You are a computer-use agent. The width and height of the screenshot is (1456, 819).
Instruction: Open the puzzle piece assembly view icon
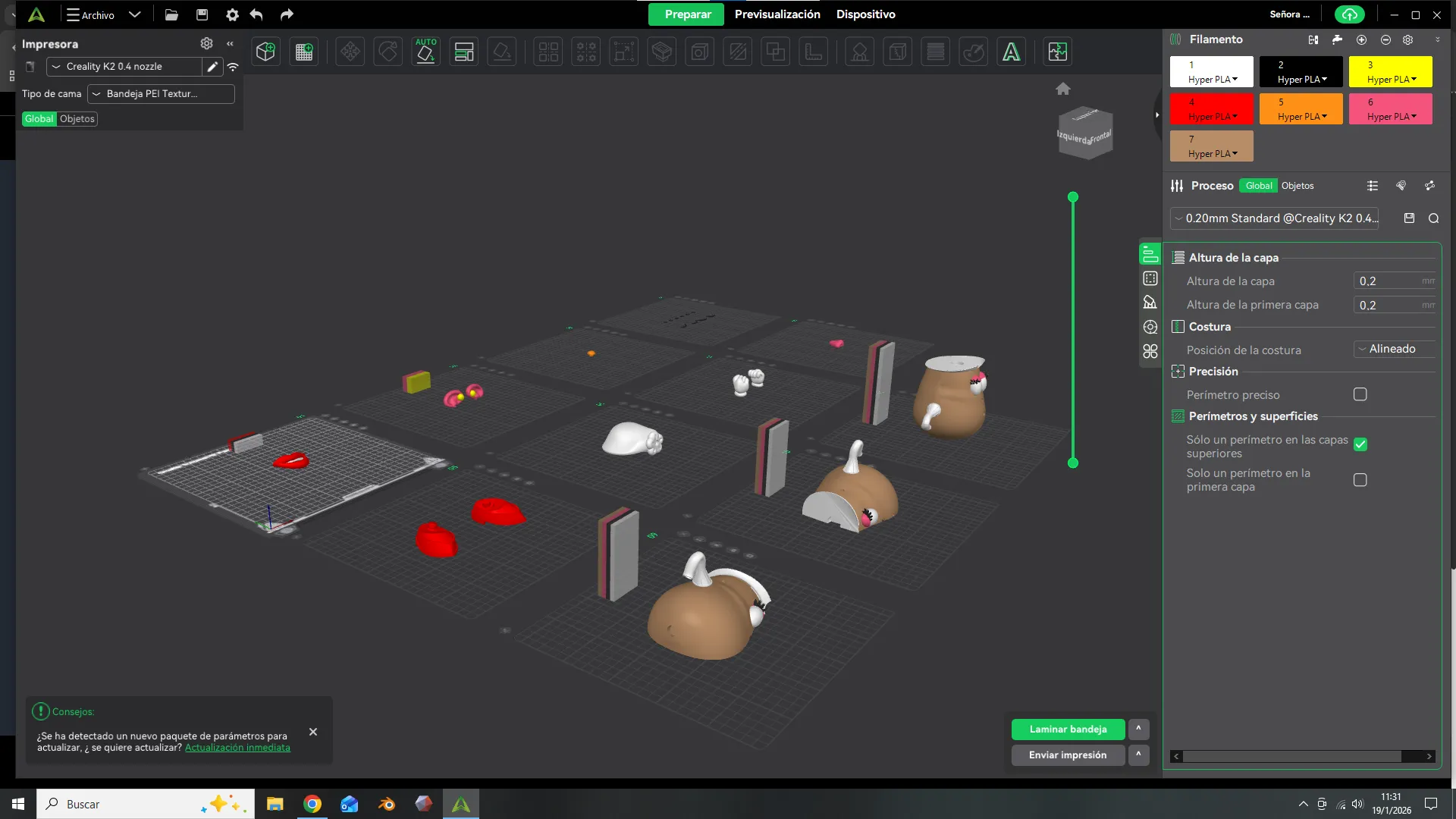[x=1057, y=52]
